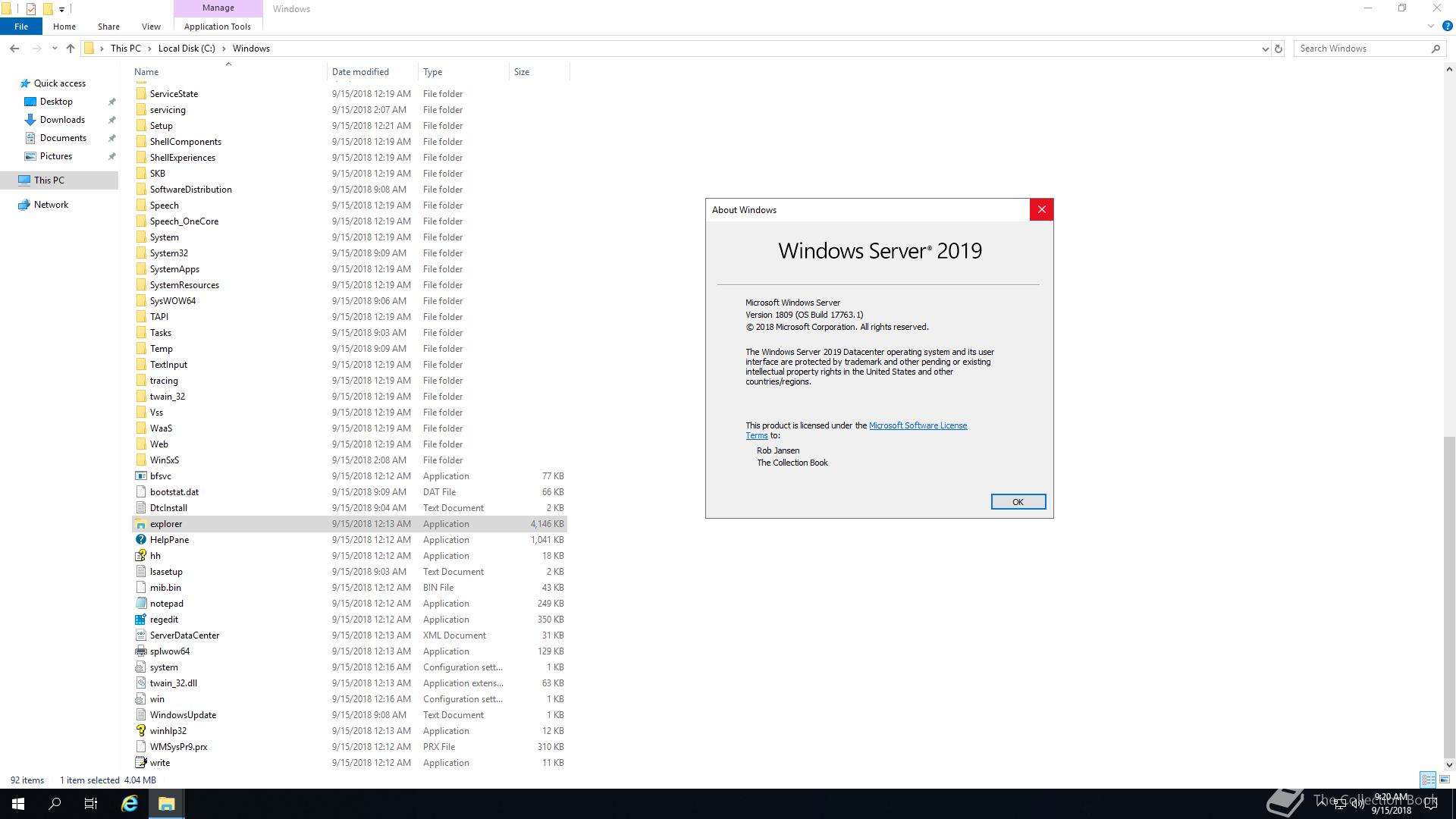Viewport: 1456px width, 819px height.
Task: Select Network in navigation pane
Action: 51,205
